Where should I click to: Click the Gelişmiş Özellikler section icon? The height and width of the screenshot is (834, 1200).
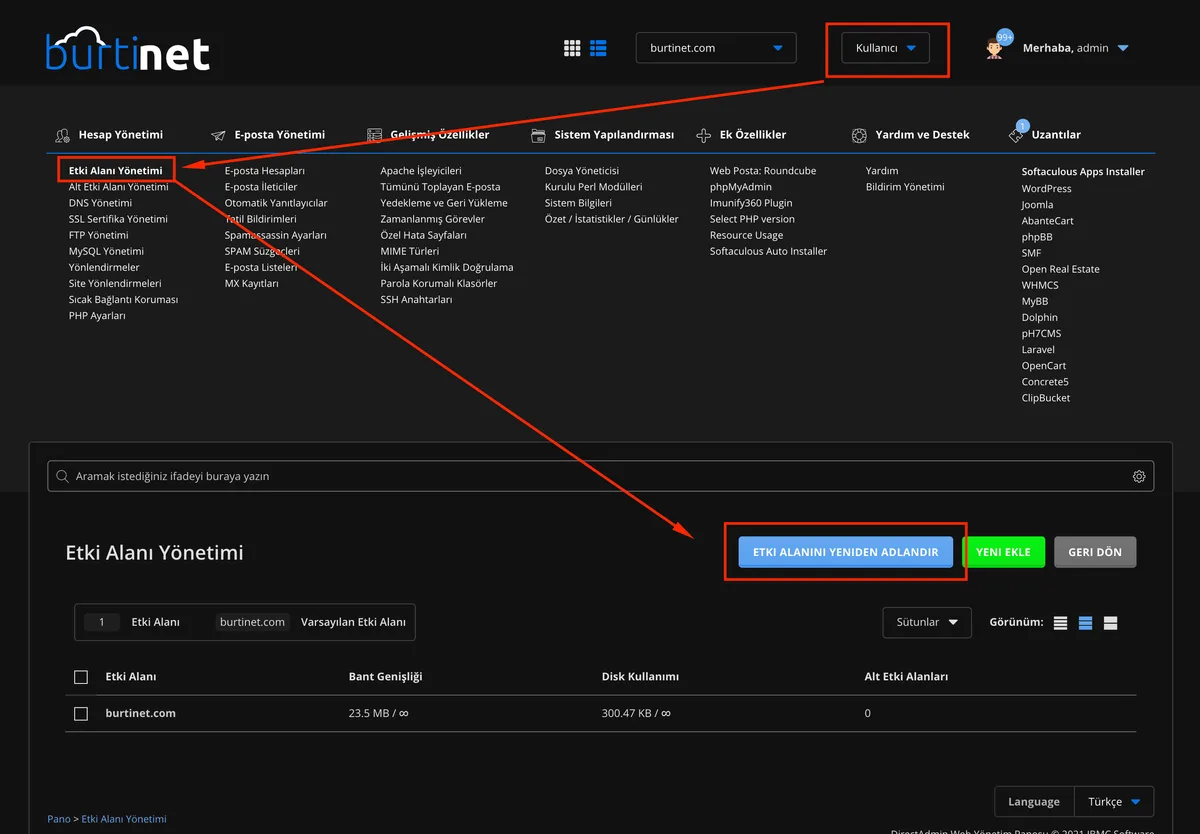coord(374,134)
